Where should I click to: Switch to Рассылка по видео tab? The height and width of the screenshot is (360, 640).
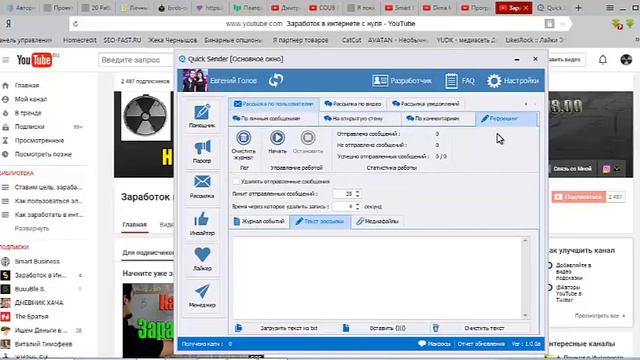click(x=353, y=104)
